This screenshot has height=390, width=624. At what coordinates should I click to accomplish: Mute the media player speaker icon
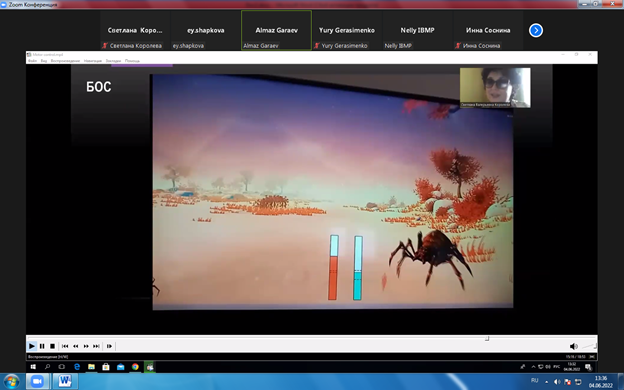tap(573, 346)
